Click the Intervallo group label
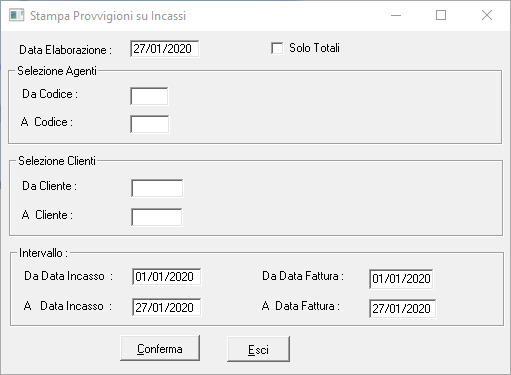511x375 pixels. tap(43, 253)
